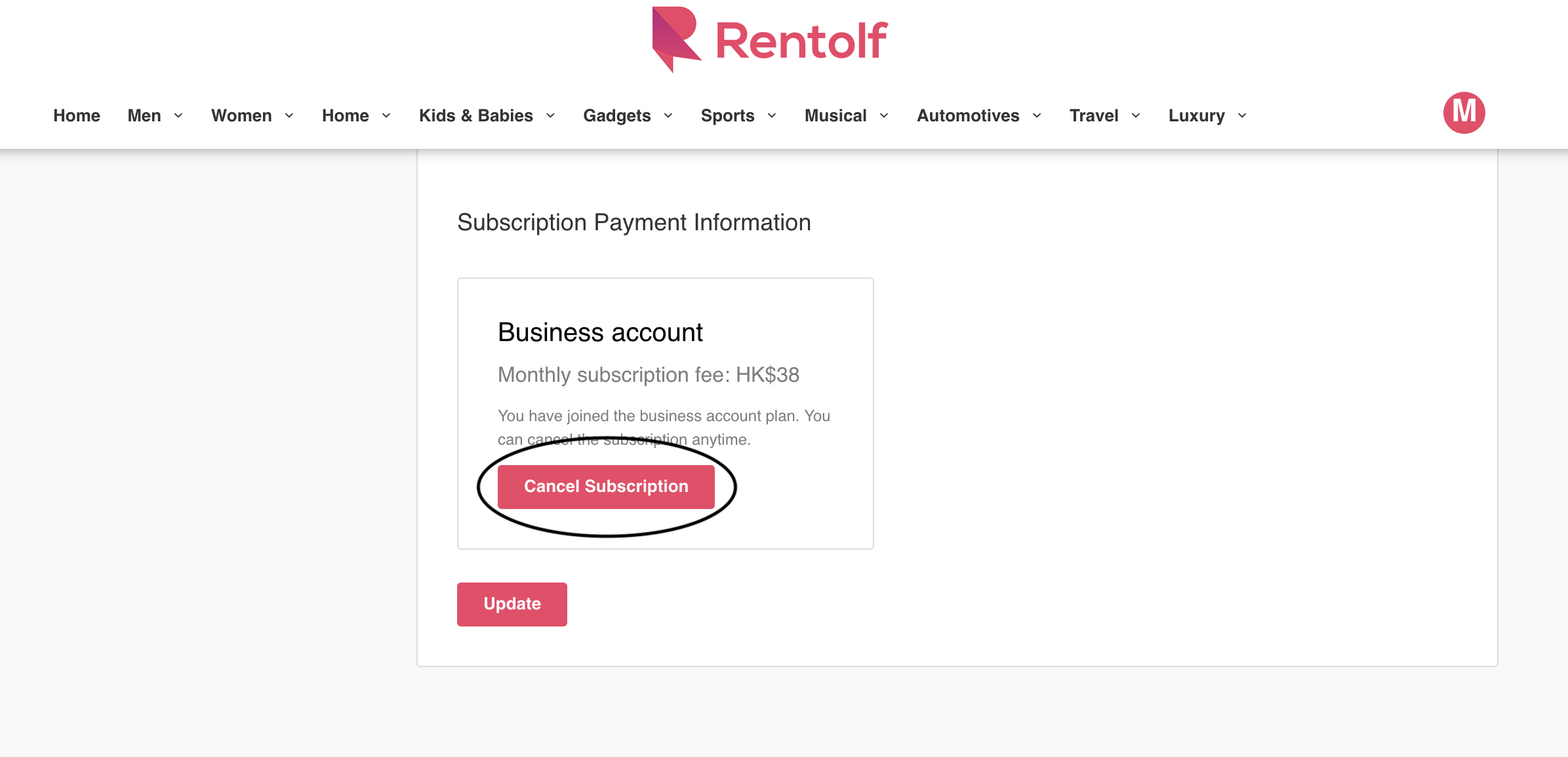Select the Women menu label

(x=241, y=115)
